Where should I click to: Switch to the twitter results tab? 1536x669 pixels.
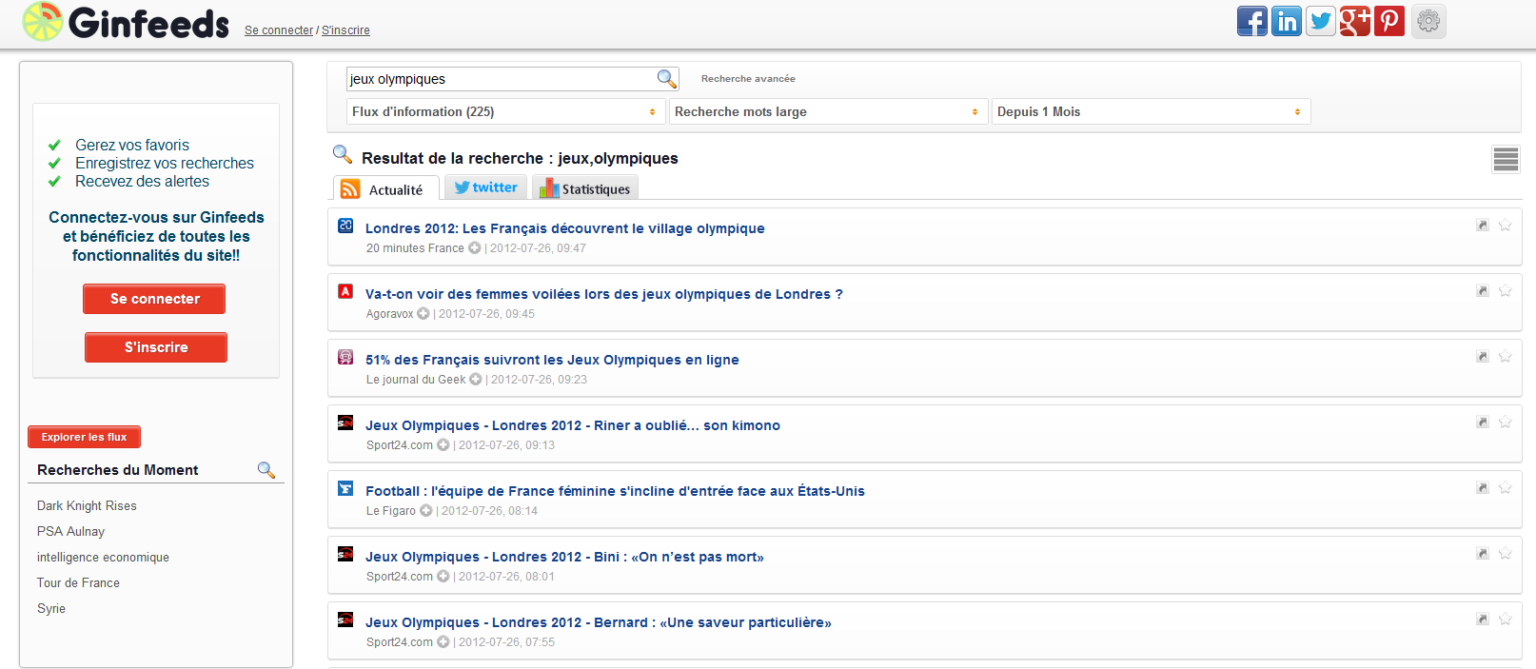click(485, 188)
